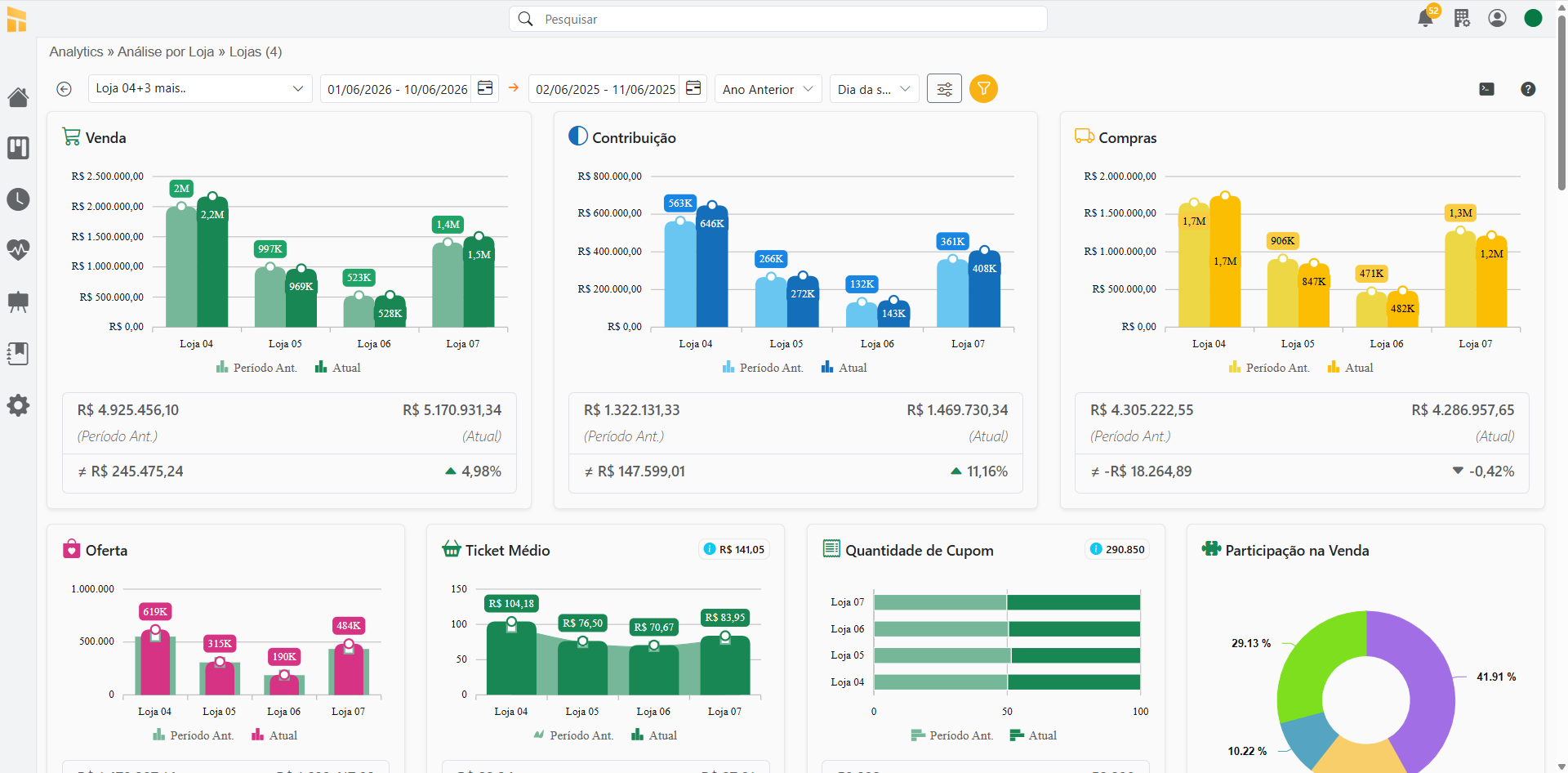1568x773 pixels.
Task: Open the settings gear in sidebar
Action: pyautogui.click(x=18, y=405)
